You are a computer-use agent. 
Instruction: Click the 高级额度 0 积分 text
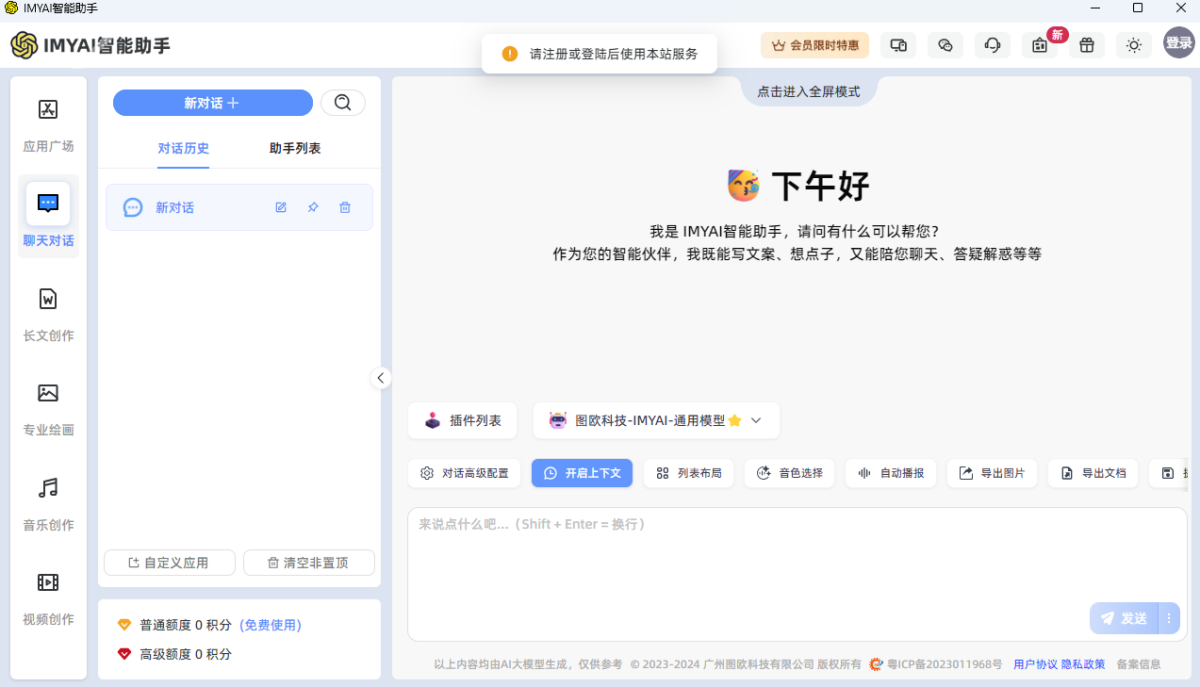[x=185, y=654]
